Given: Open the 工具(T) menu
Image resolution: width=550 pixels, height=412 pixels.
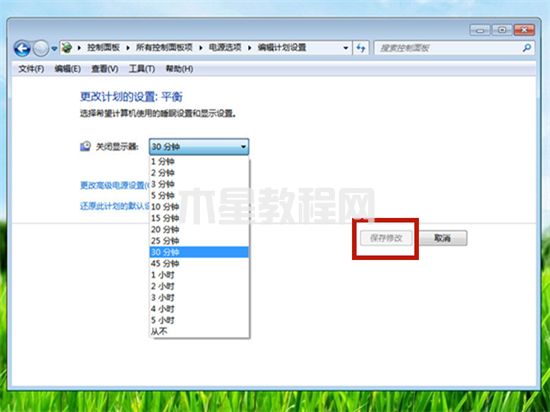Looking at the screenshot, I should [x=142, y=69].
